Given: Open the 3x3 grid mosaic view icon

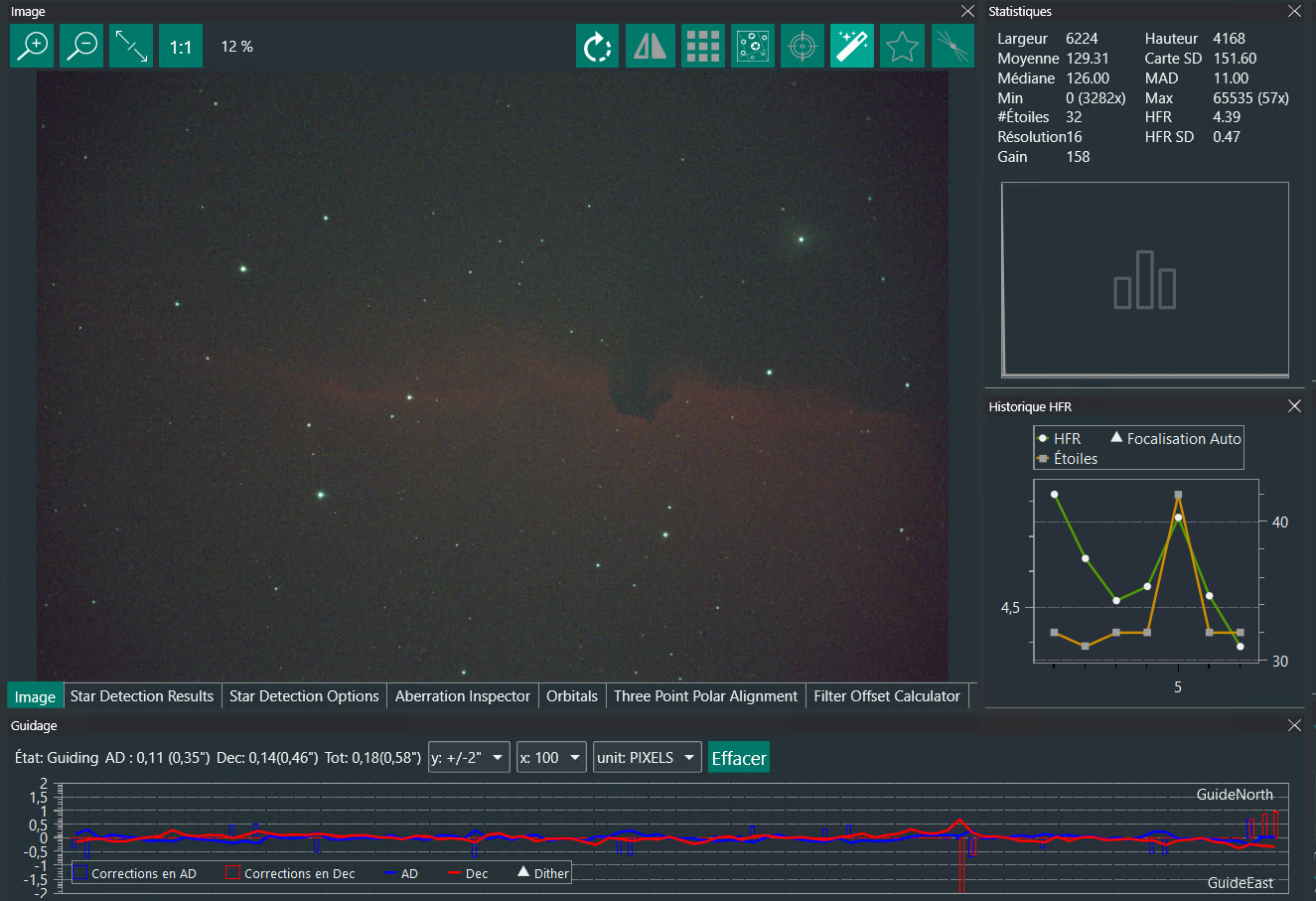Looking at the screenshot, I should (702, 47).
